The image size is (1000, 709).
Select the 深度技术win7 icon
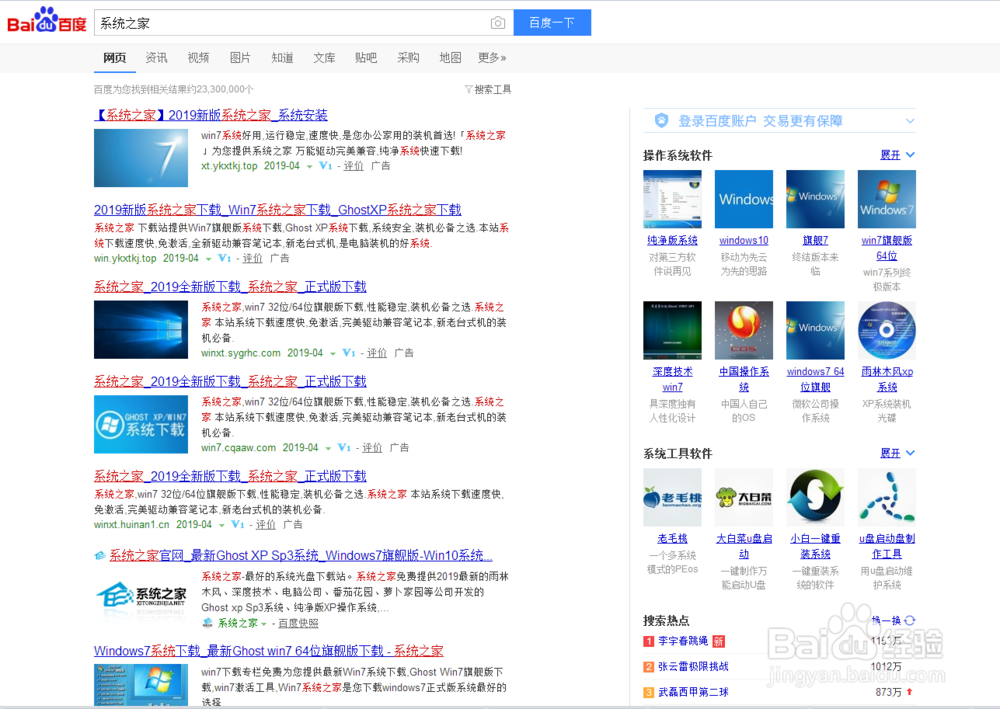tap(671, 330)
